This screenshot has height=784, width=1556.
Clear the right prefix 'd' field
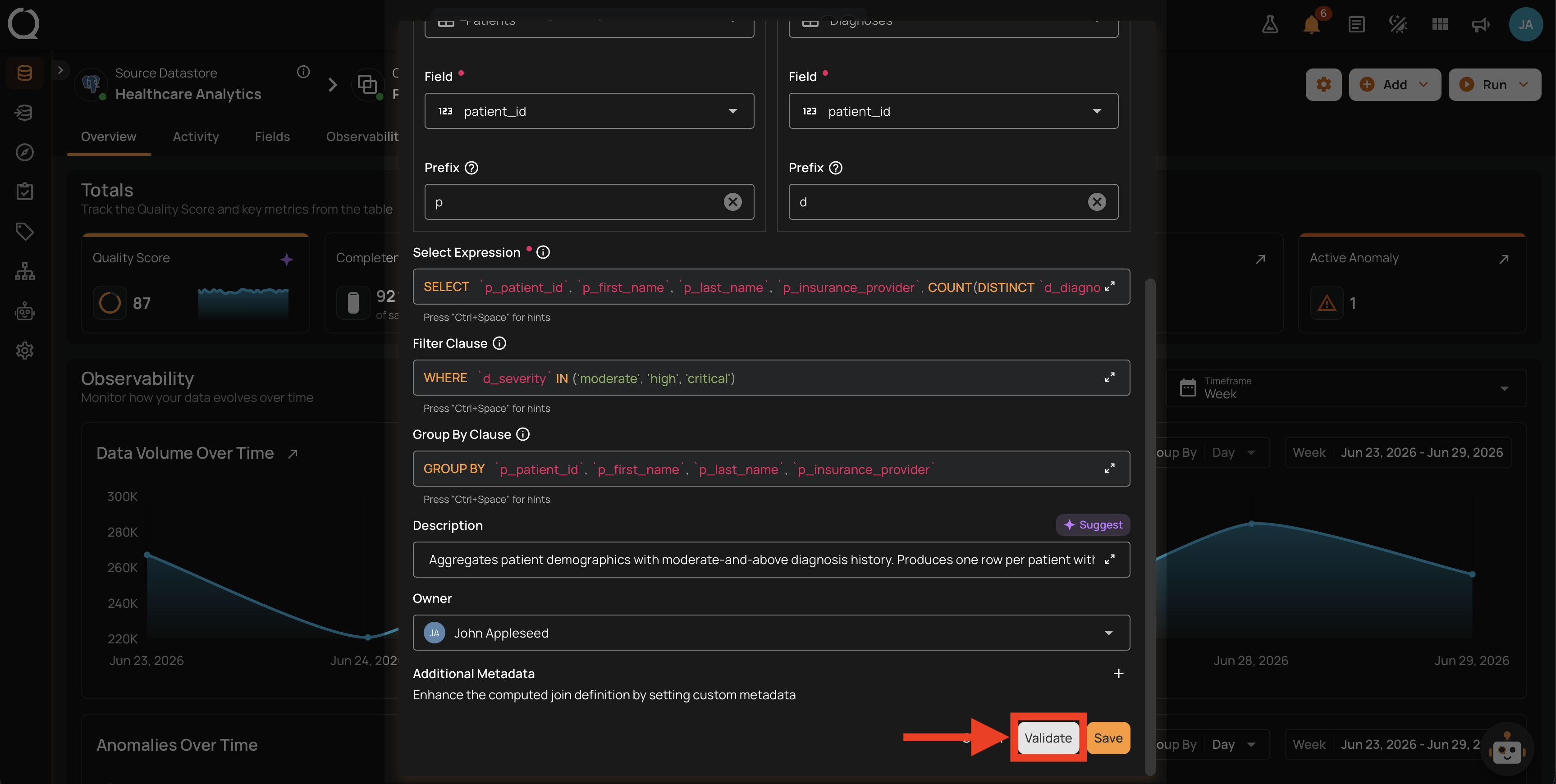coord(1097,202)
